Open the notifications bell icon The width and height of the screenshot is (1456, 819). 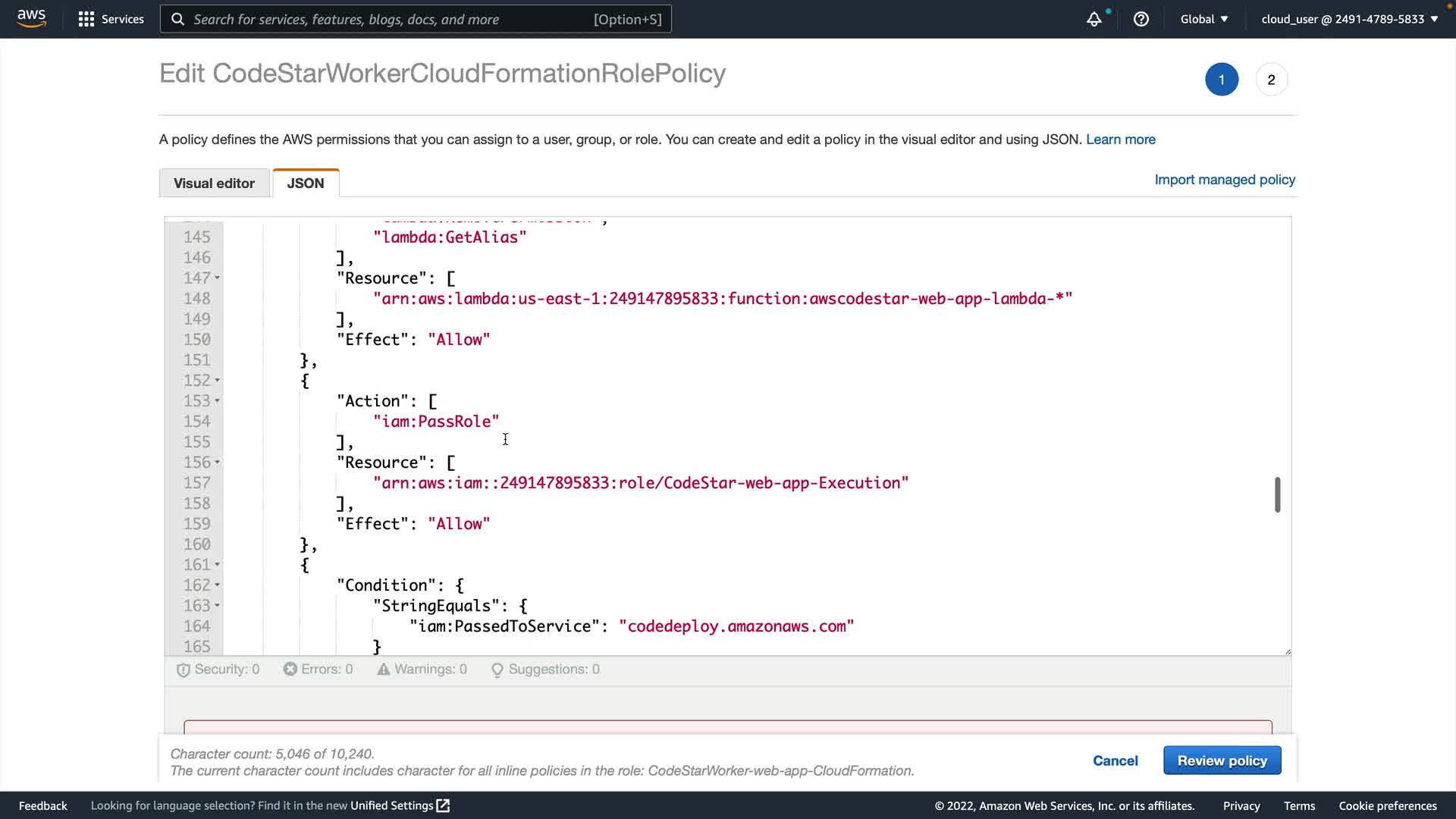[x=1094, y=20]
